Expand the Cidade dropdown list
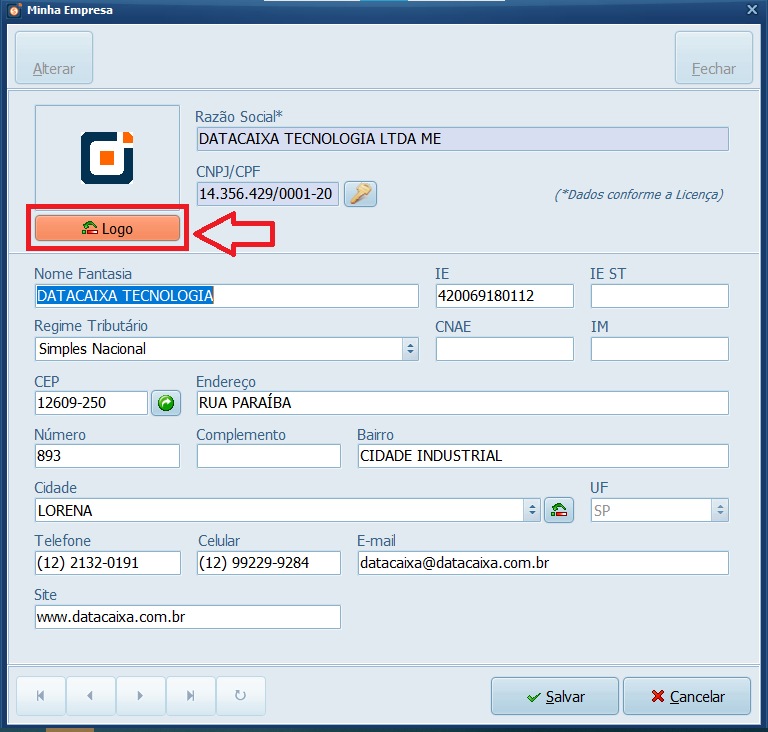The height and width of the screenshot is (732, 768). (x=532, y=510)
